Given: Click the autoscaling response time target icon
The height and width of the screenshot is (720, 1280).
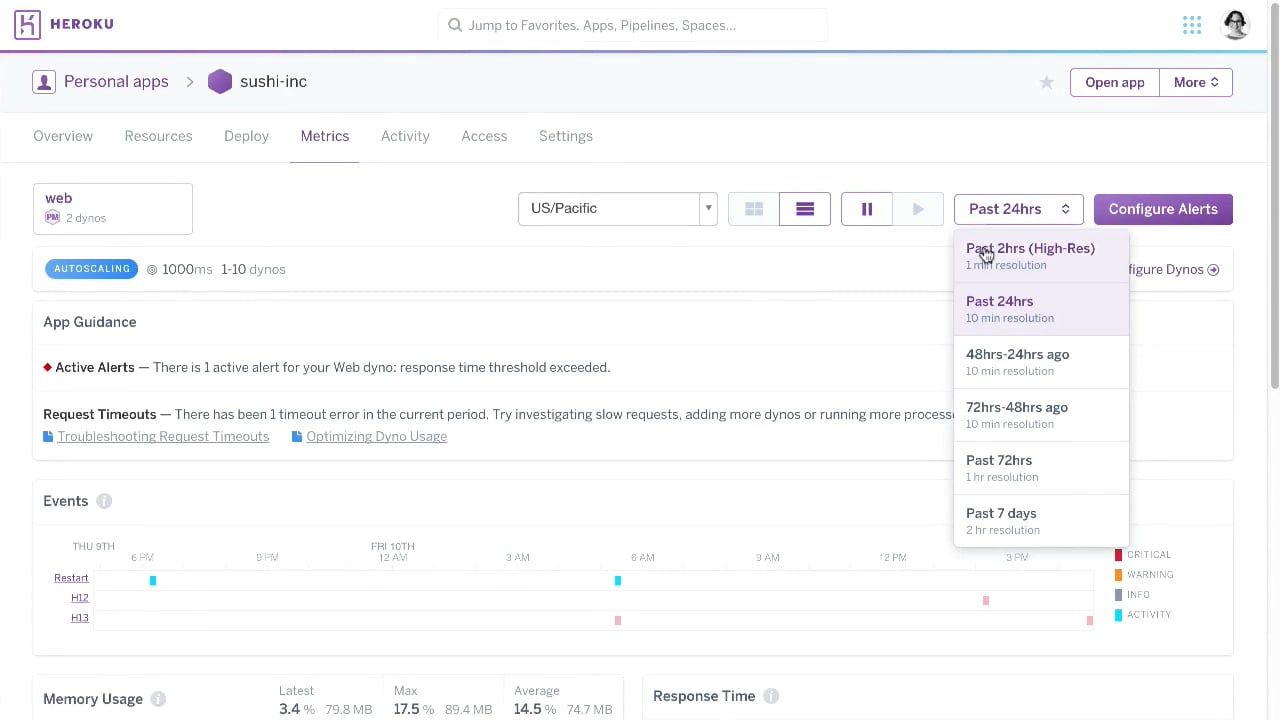Looking at the screenshot, I should click(x=152, y=269).
